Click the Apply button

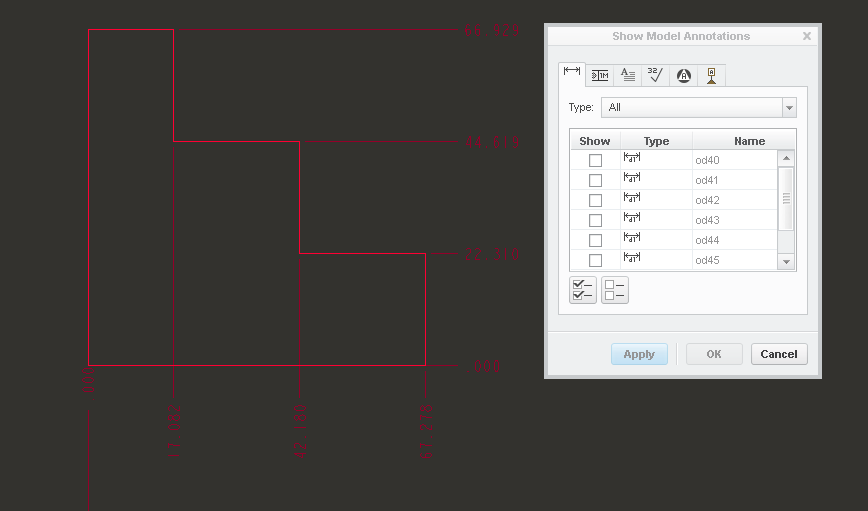[x=639, y=354]
